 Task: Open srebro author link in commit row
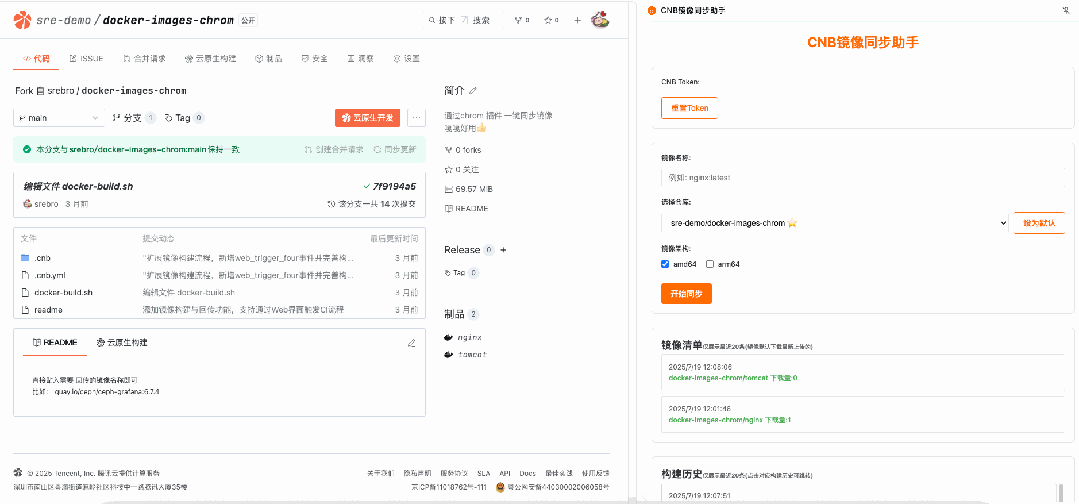[47, 204]
